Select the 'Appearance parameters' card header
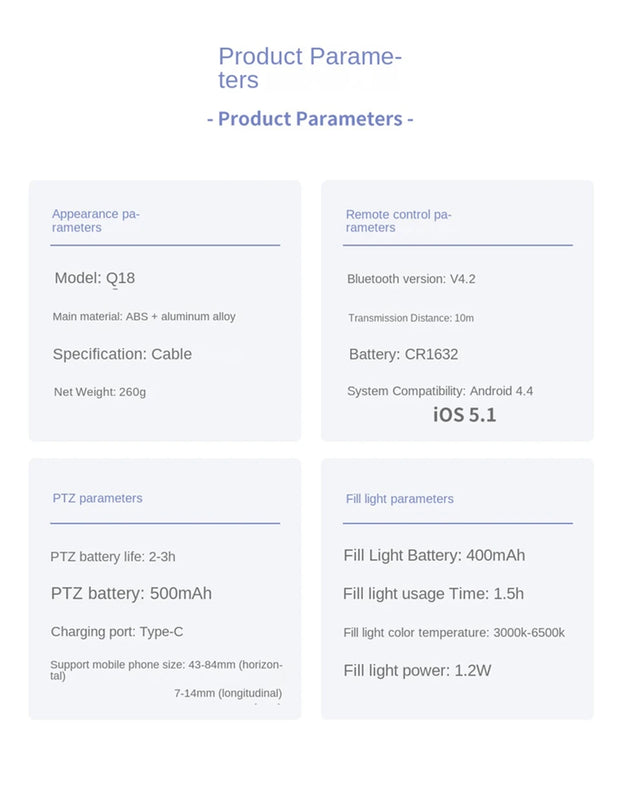This screenshot has width=620, height=809. [x=96, y=220]
